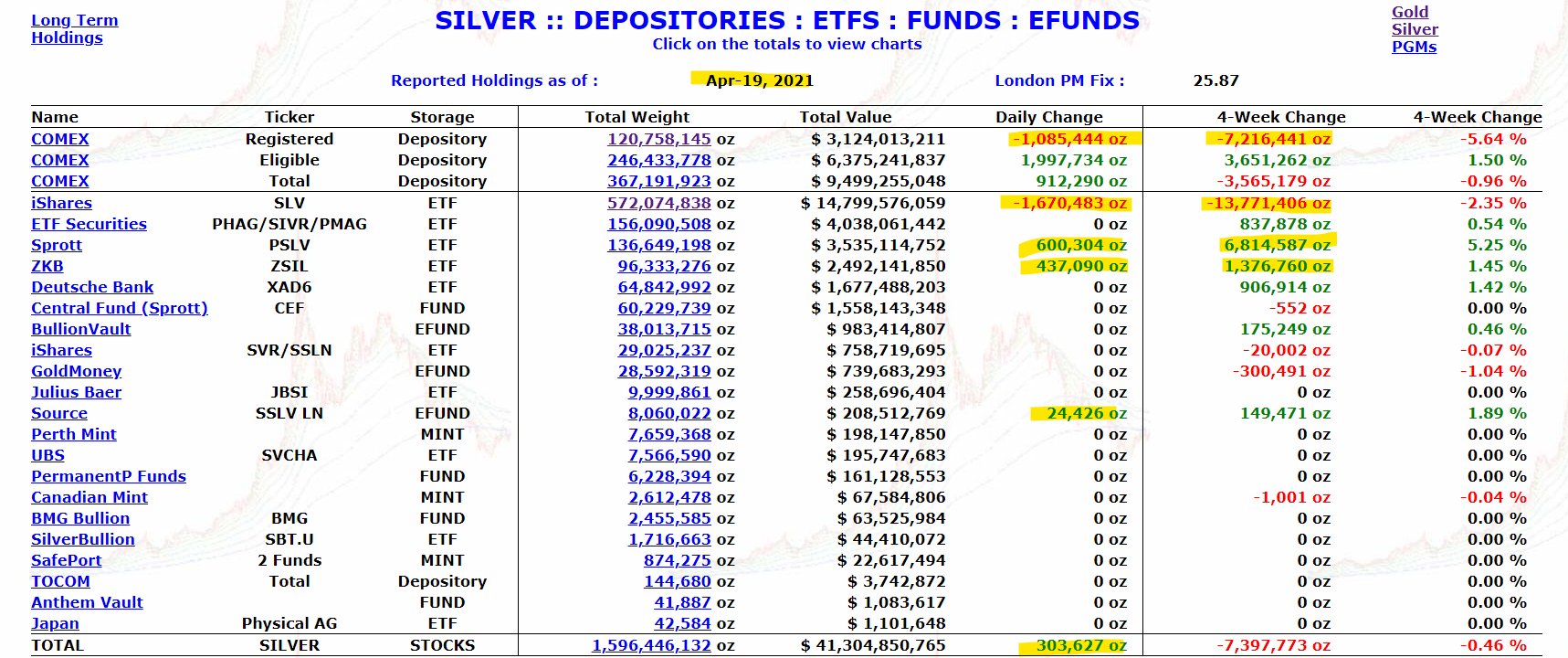Open the 7,566,590 oz weight link
Viewport: 1568px width, 658px height.
tap(669, 455)
